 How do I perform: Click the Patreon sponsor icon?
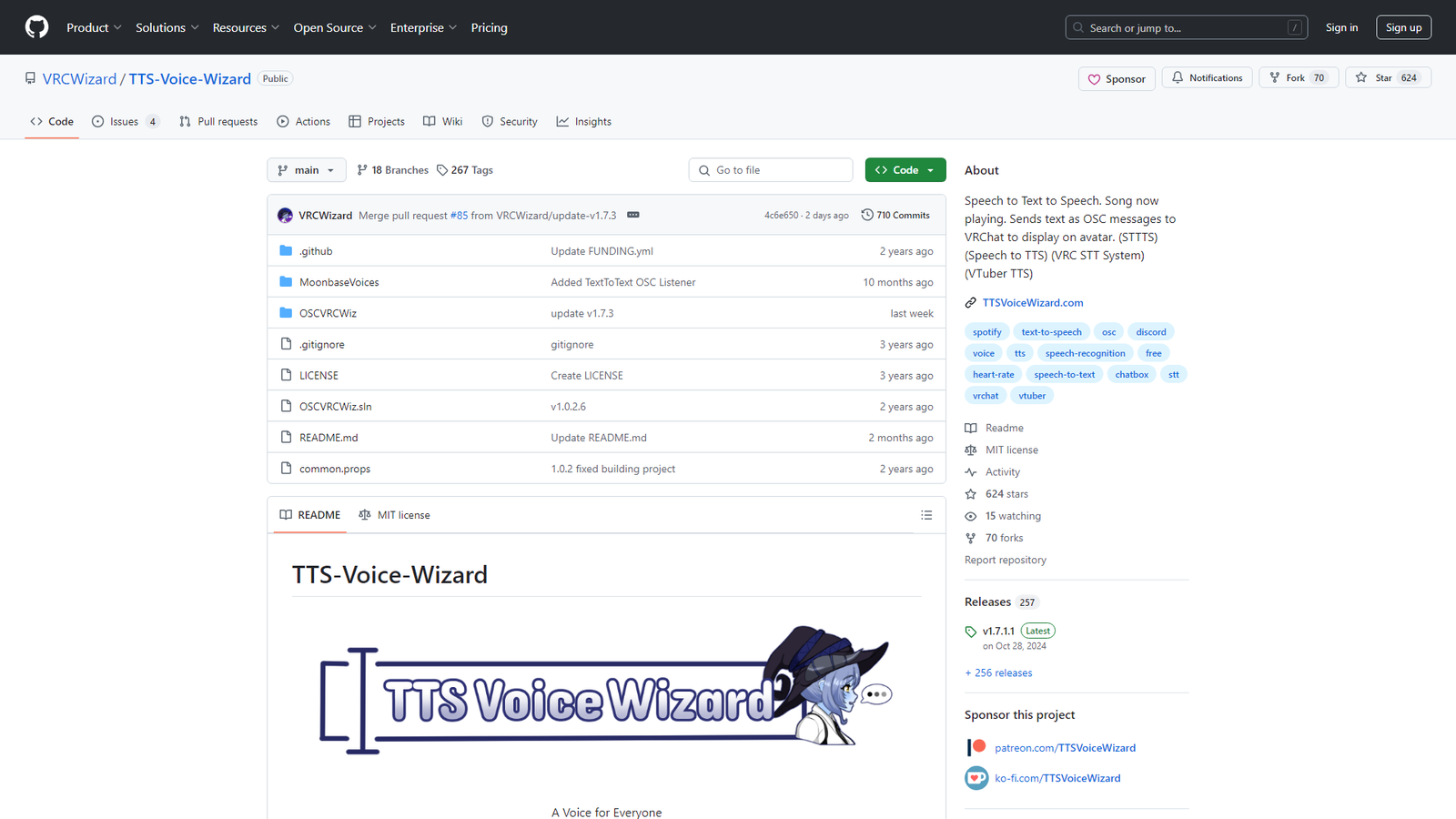pyautogui.click(x=976, y=748)
